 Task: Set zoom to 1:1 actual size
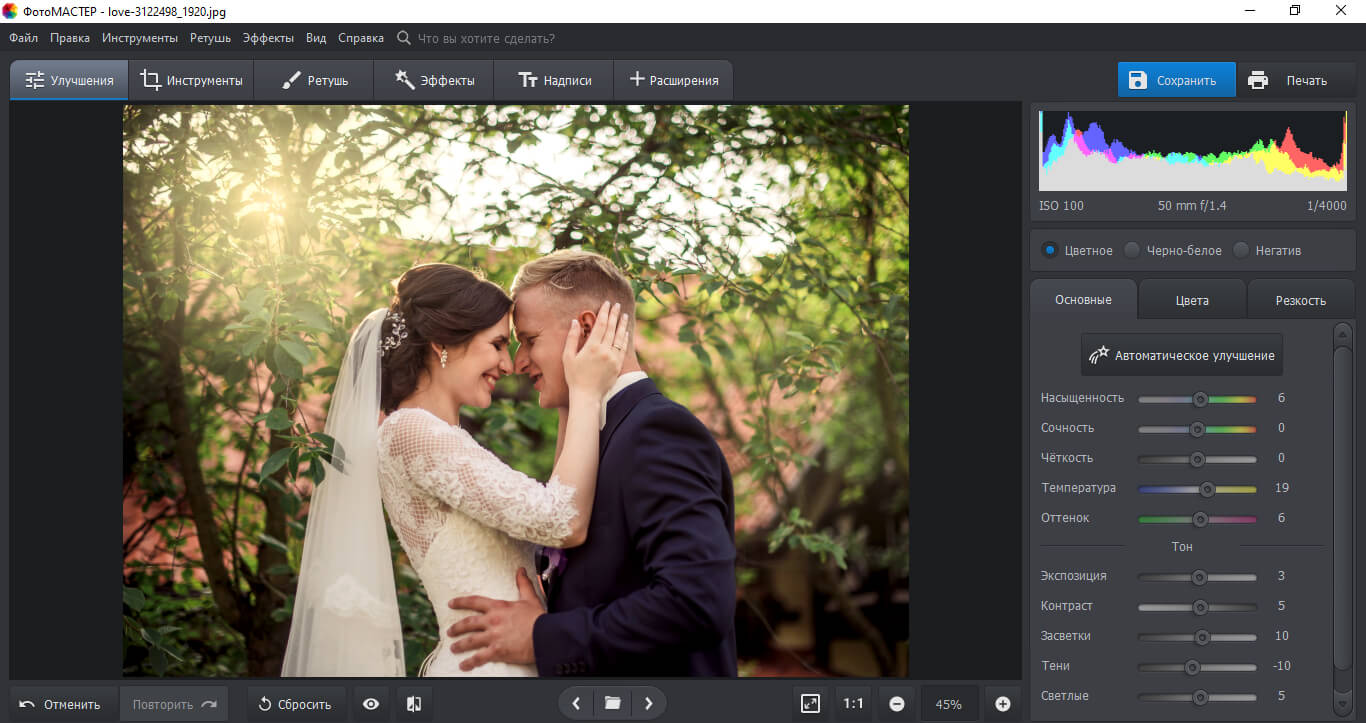pos(853,704)
